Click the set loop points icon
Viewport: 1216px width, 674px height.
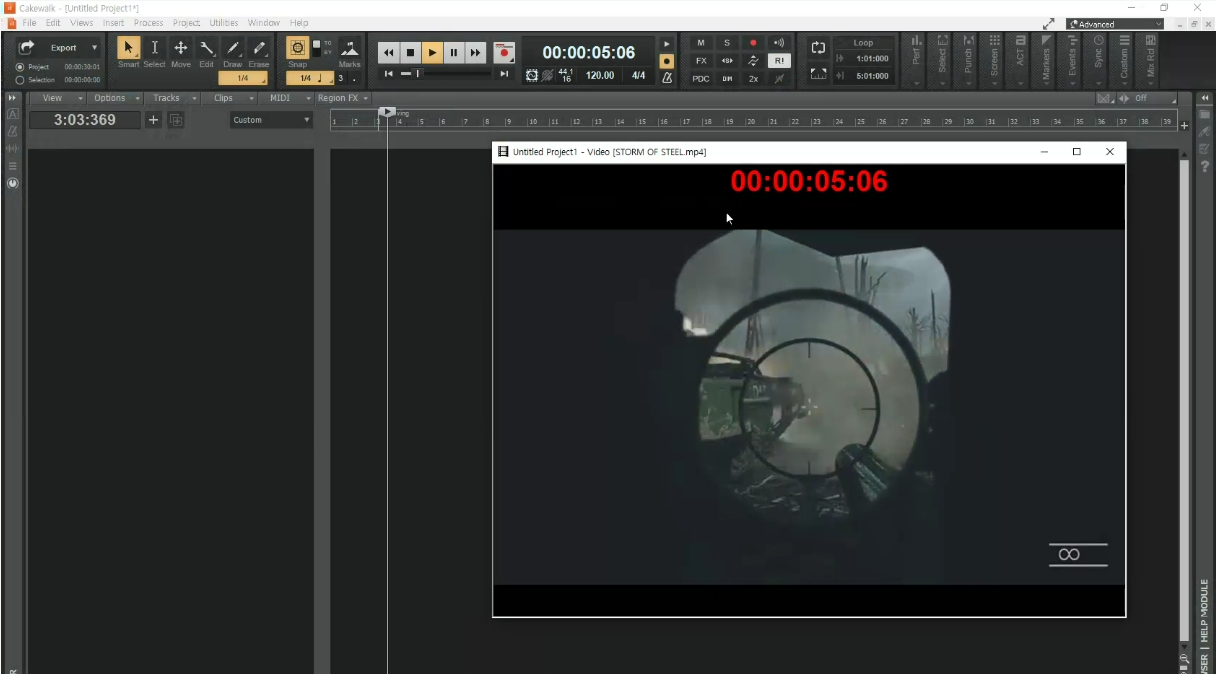[818, 74]
